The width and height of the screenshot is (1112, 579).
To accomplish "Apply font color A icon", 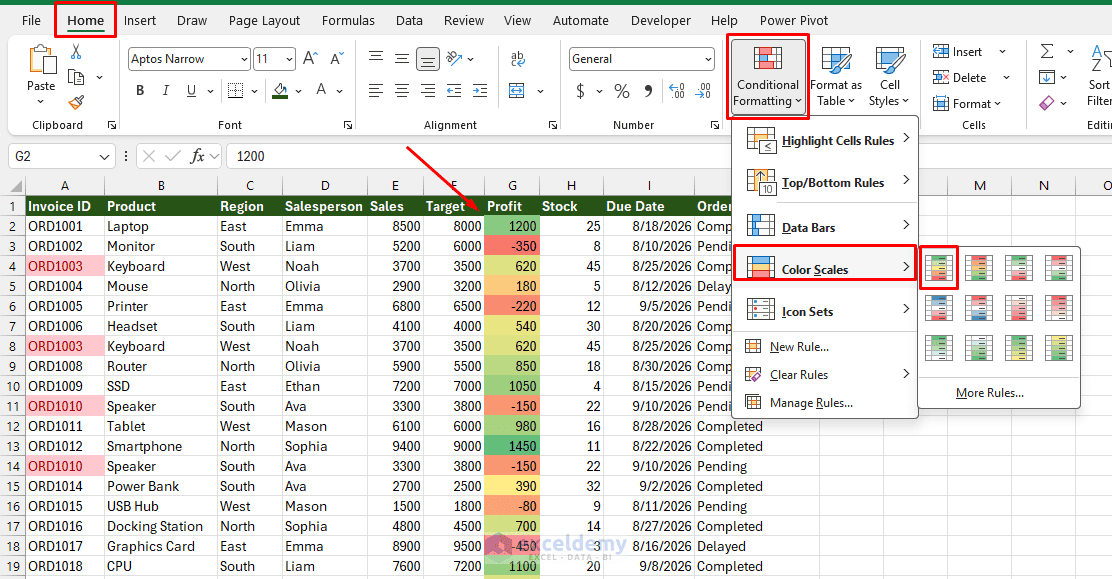I will pos(321,90).
